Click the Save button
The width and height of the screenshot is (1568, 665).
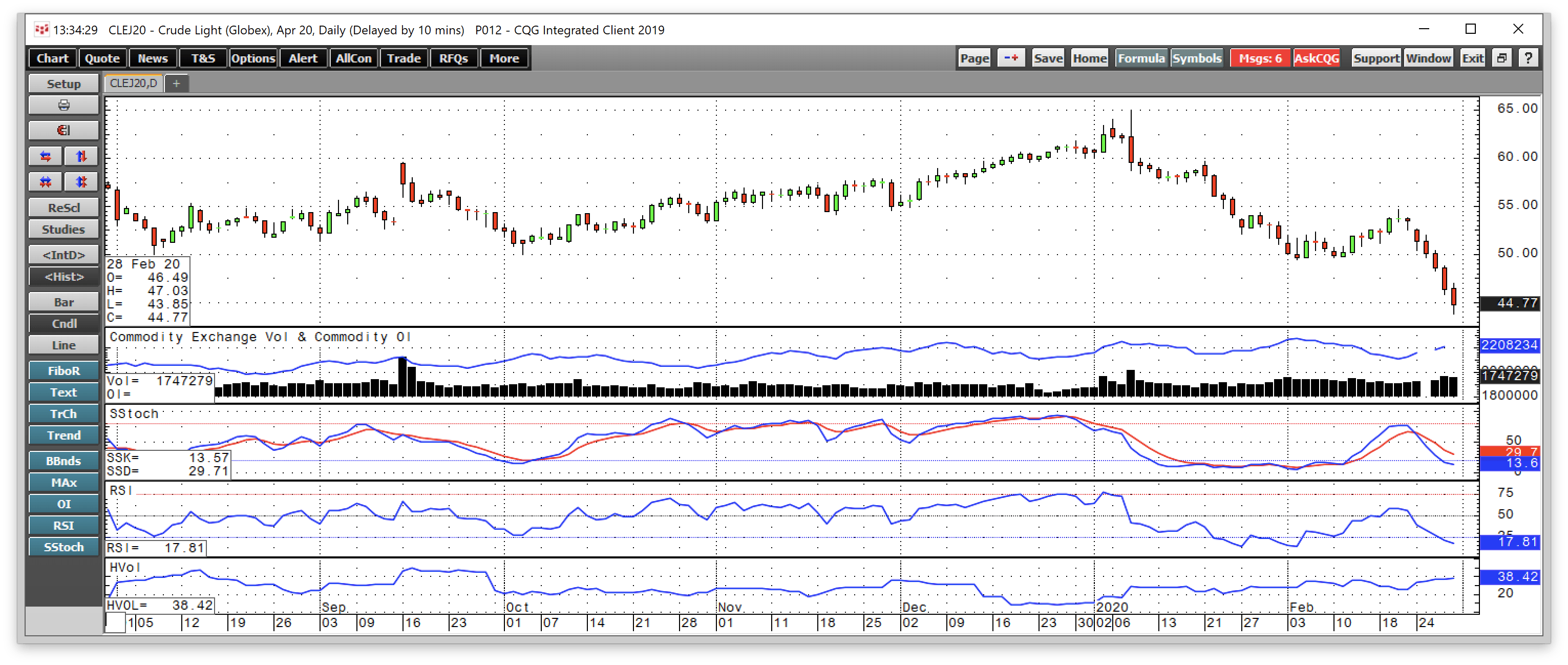point(1048,58)
